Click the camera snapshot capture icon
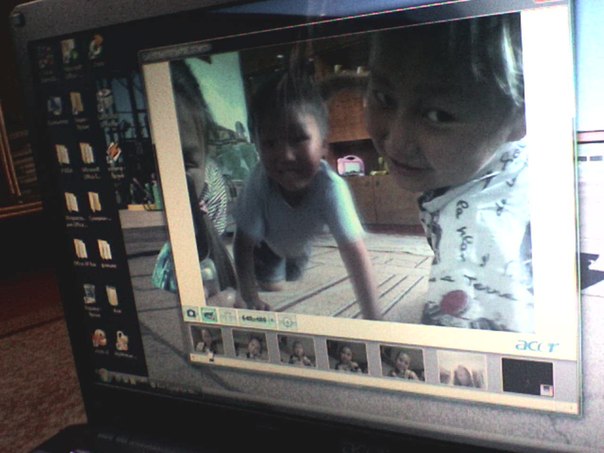The height and width of the screenshot is (453, 604). tap(191, 313)
